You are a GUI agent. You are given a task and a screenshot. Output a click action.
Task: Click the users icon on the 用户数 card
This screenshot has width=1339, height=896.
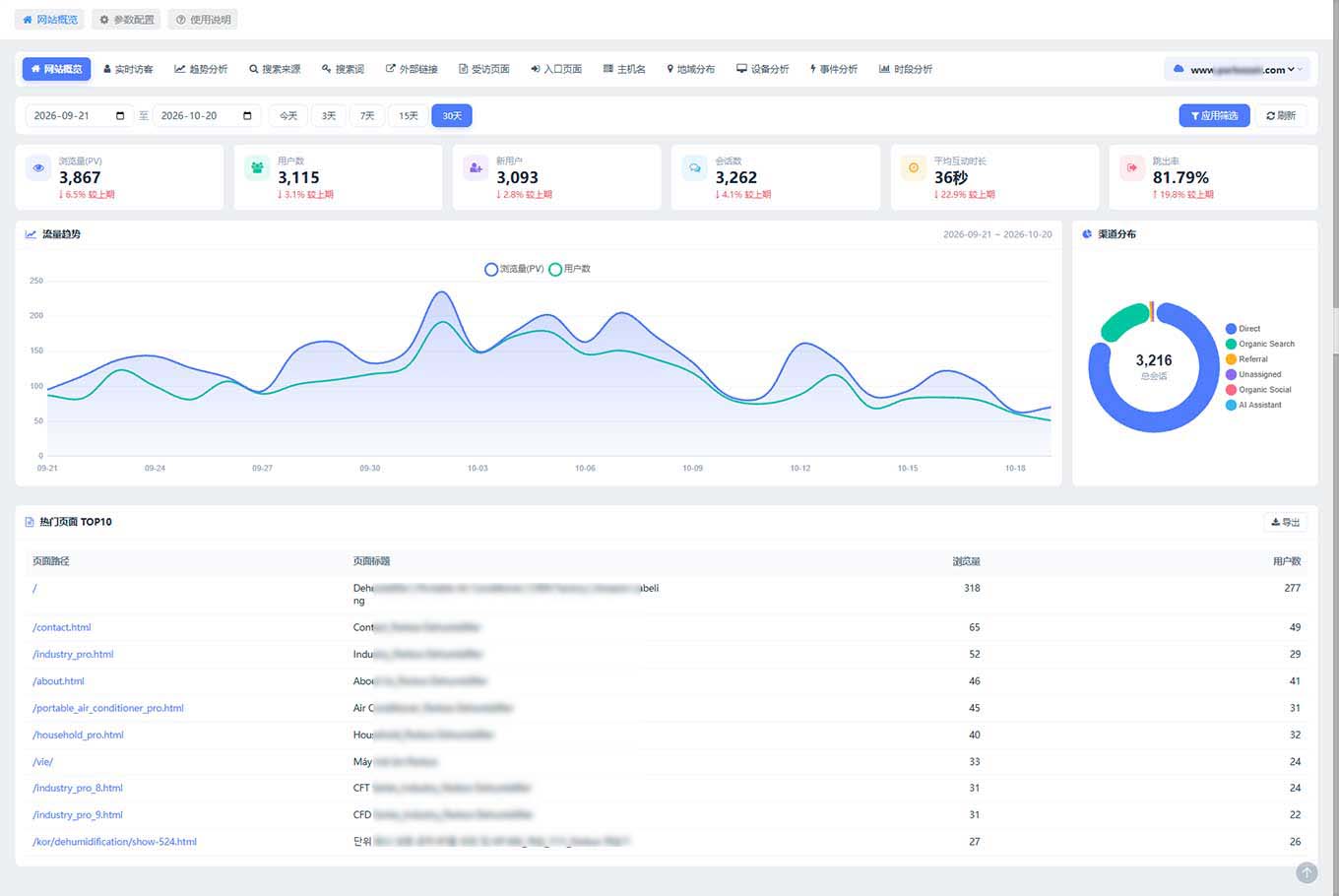[x=257, y=168]
